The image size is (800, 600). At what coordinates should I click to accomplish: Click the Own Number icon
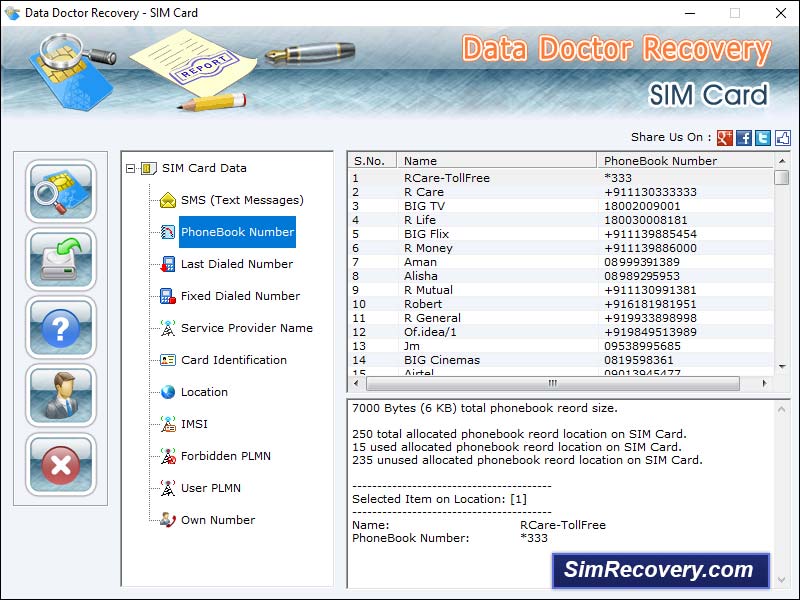click(168, 520)
